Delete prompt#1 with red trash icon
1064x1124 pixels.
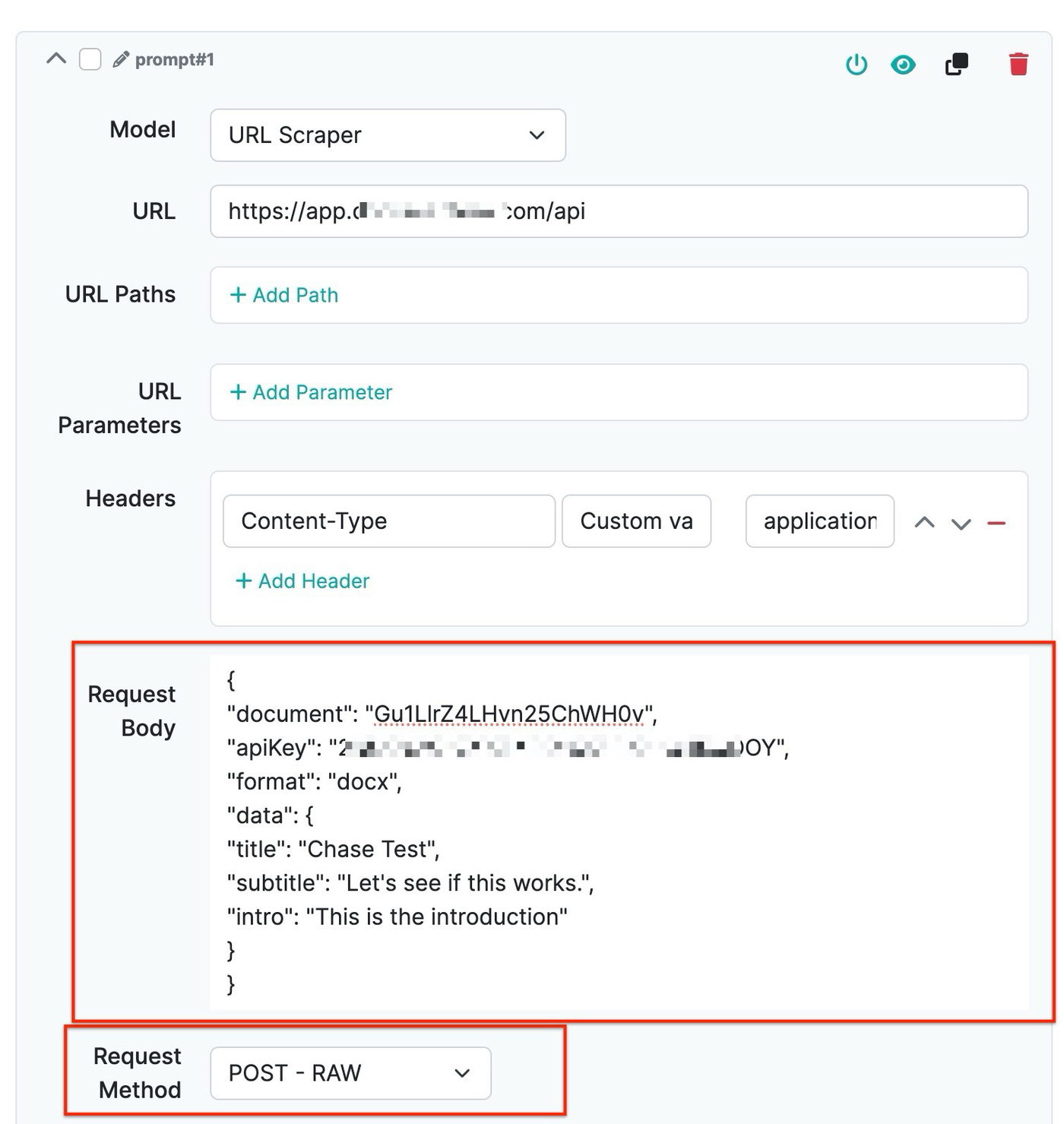coord(1018,65)
